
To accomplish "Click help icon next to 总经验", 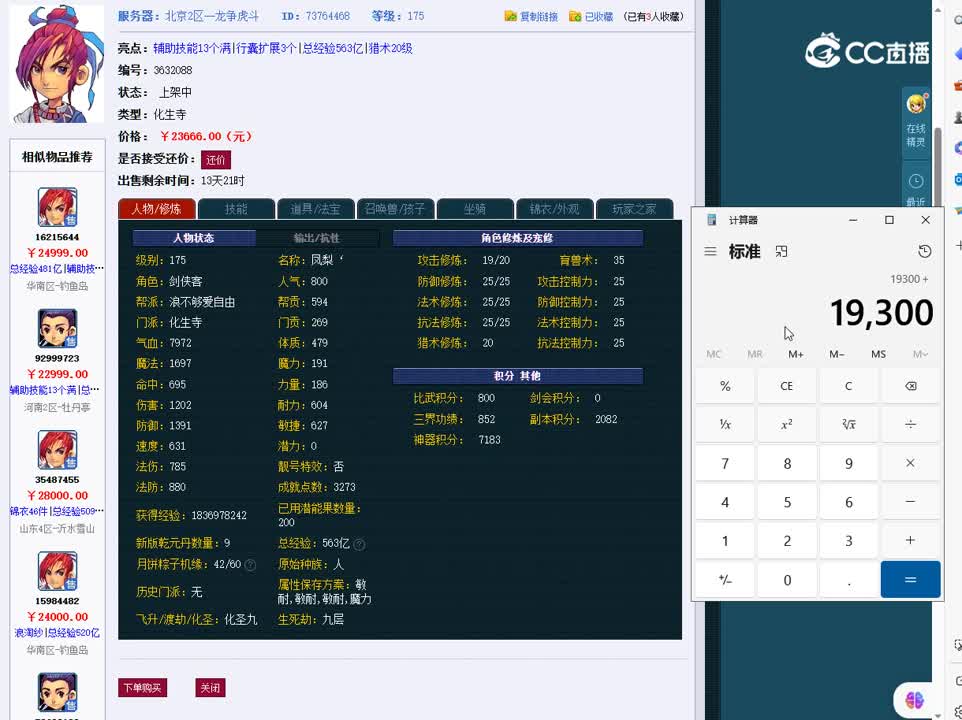I will click(x=360, y=544).
